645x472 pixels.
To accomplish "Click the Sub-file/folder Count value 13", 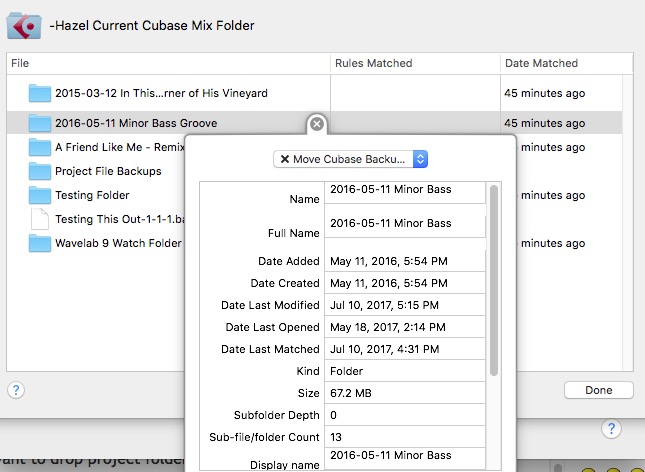I will (x=405, y=437).
